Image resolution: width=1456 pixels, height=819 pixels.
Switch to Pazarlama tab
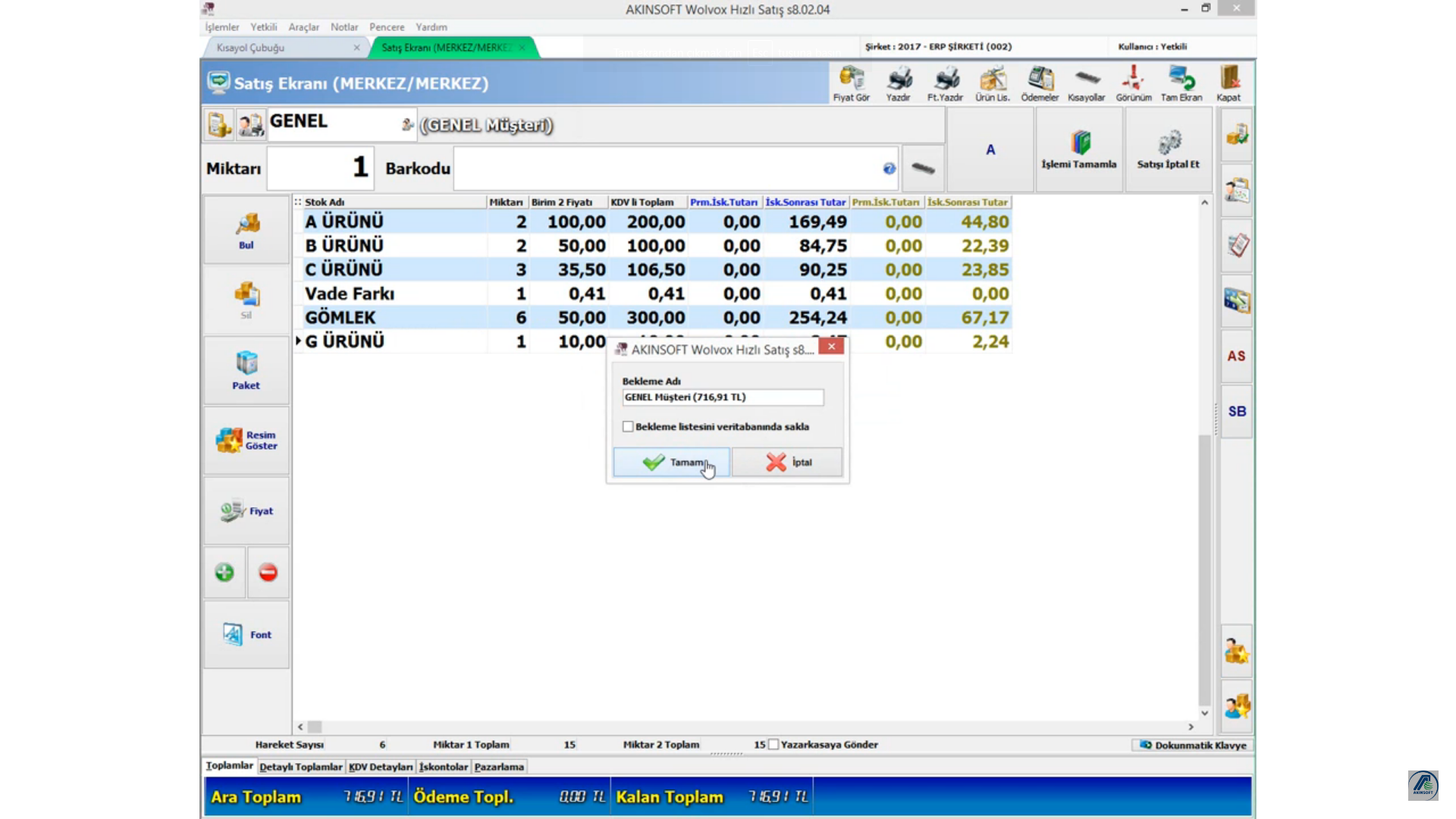point(499,767)
